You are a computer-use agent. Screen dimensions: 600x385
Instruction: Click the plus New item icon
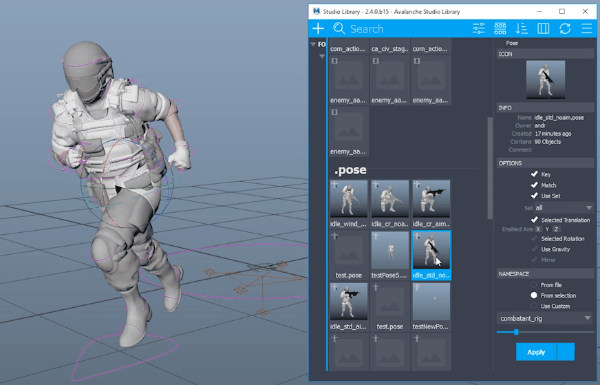[x=318, y=28]
